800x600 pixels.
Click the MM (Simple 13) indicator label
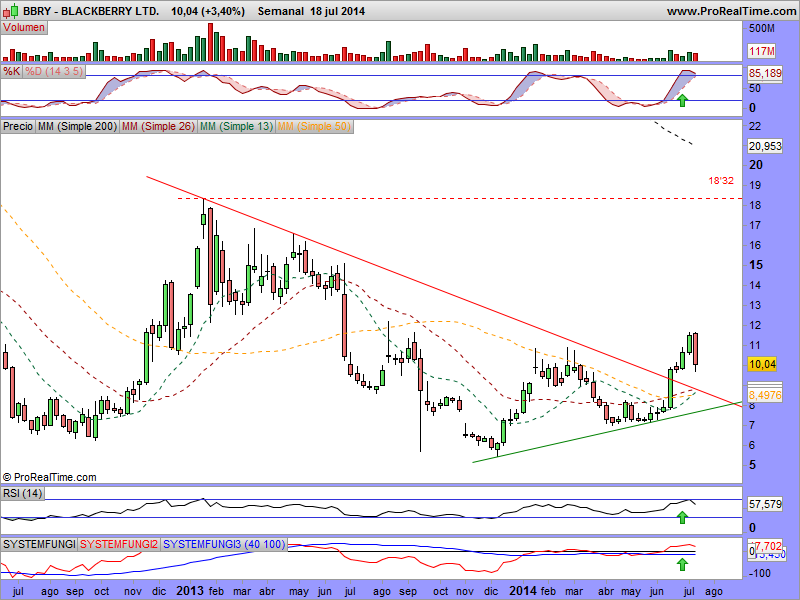point(236,126)
